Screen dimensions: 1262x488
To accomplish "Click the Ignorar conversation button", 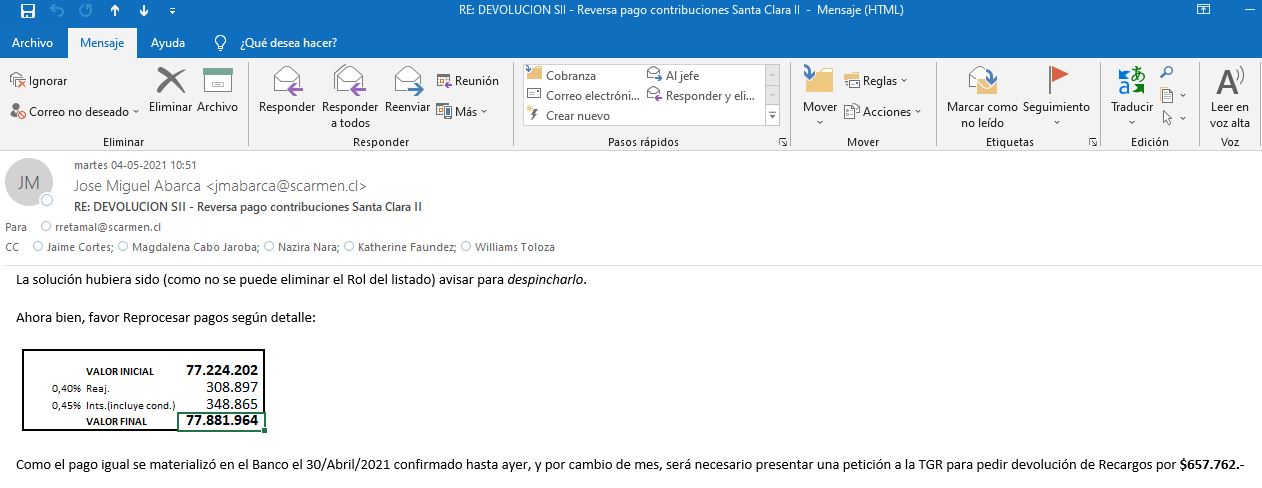I will (39, 81).
